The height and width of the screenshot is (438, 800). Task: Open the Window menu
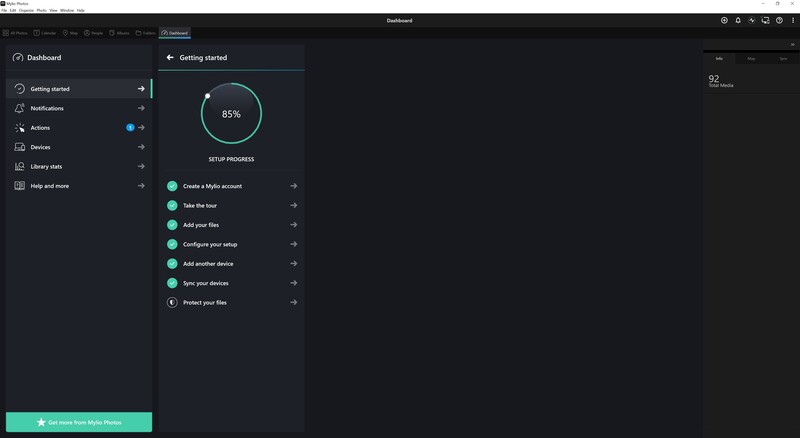(x=67, y=10)
